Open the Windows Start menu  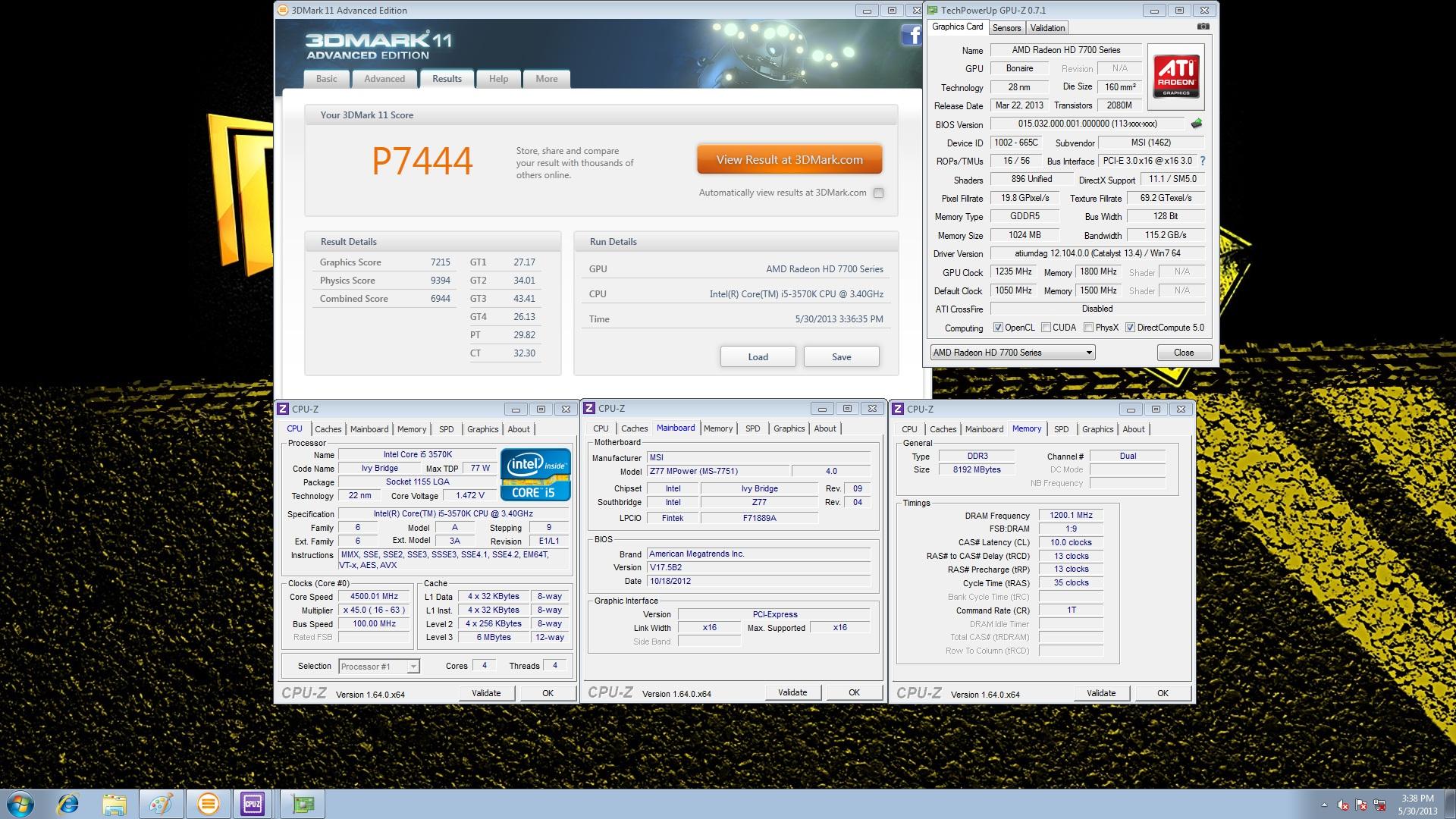20,804
